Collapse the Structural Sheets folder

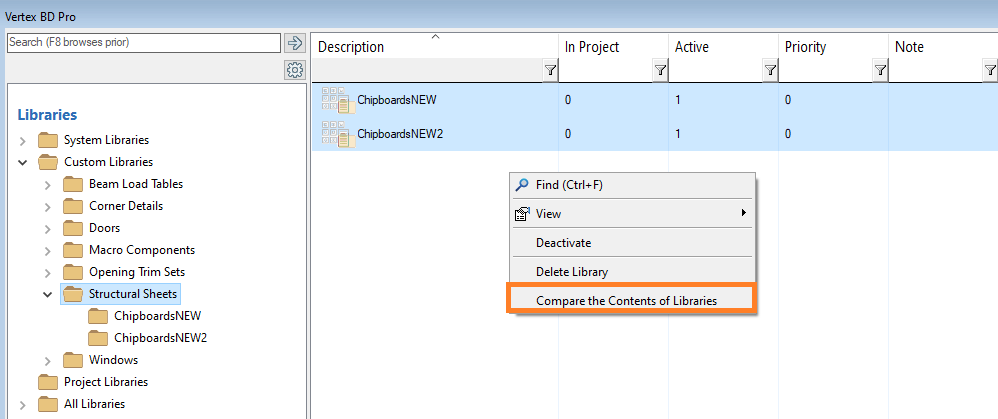(x=47, y=294)
